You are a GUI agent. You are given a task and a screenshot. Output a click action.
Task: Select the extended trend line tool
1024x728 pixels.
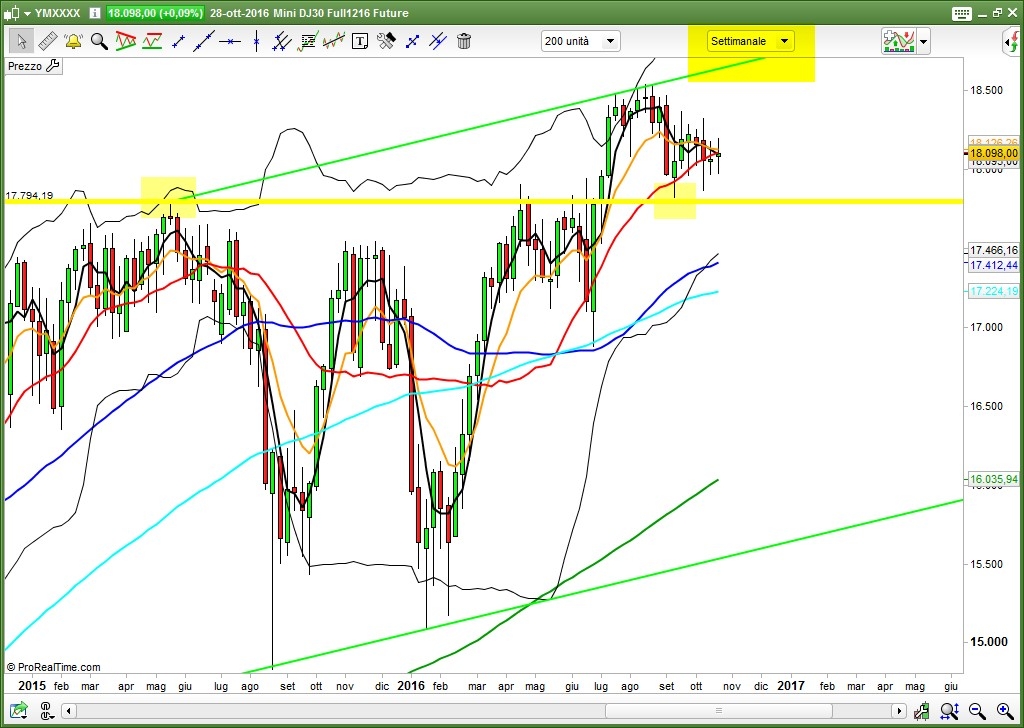click(204, 41)
